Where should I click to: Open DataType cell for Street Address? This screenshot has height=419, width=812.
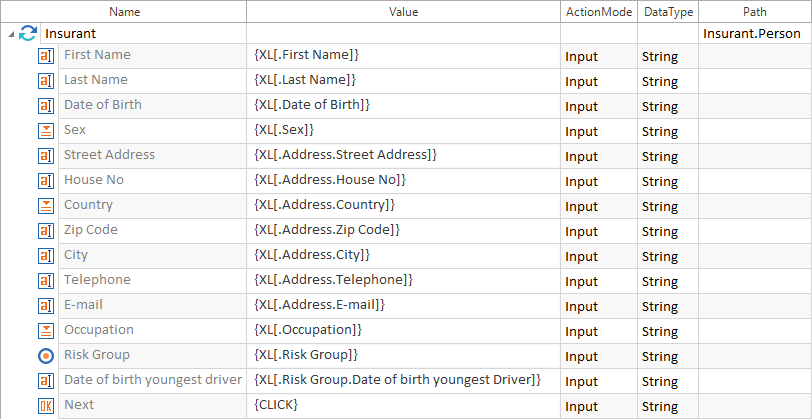pos(667,156)
